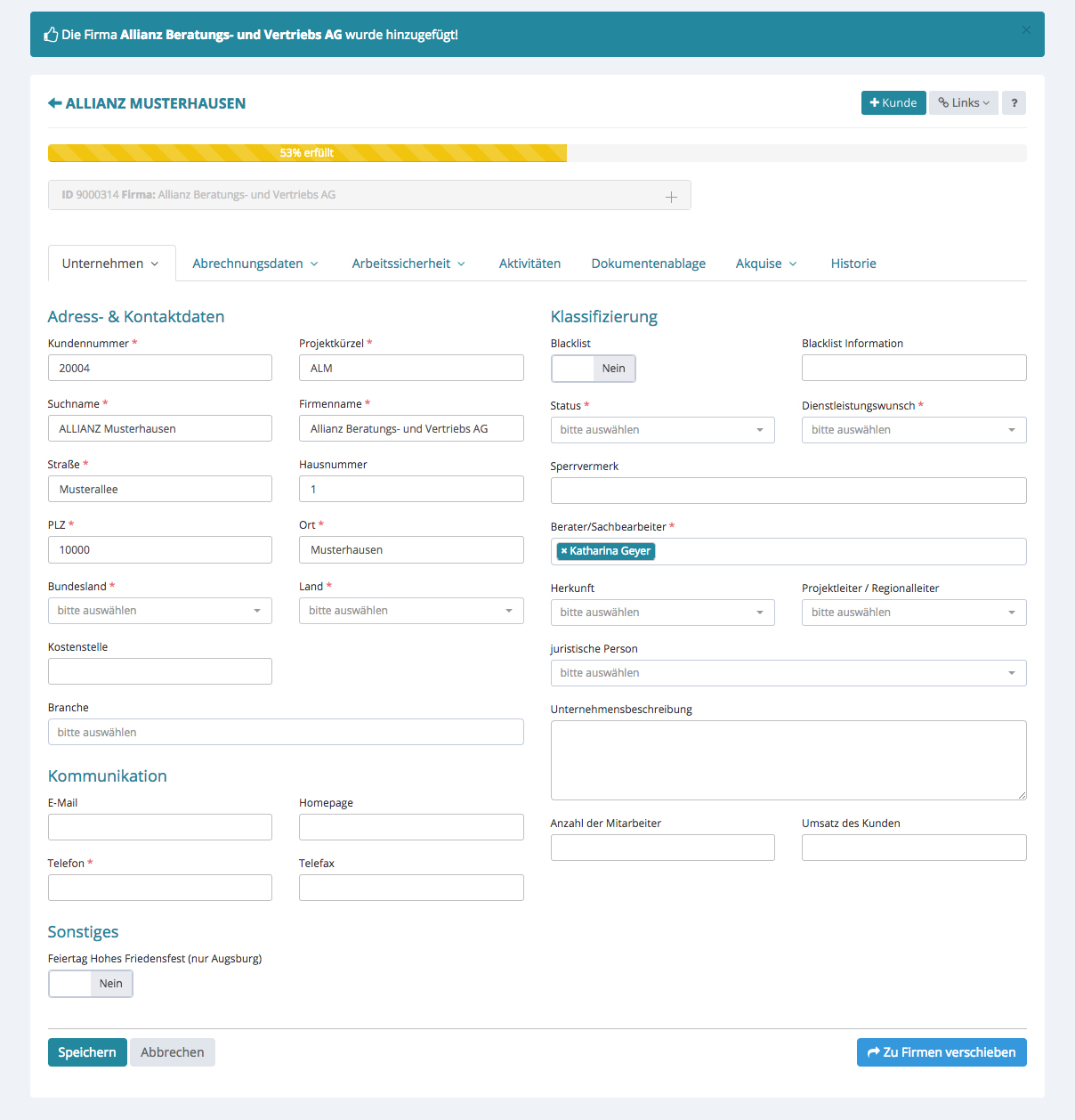Click into the Telefon input field
Screen dimensions: 1075x1120
coord(159,888)
